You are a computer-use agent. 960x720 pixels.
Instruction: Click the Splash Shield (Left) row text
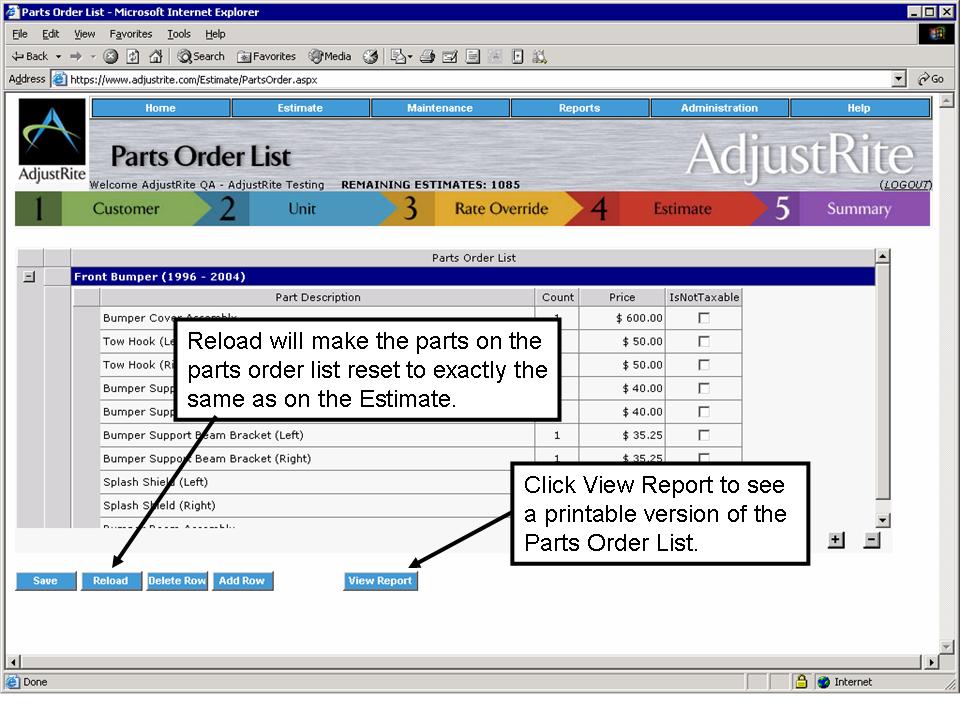[156, 482]
